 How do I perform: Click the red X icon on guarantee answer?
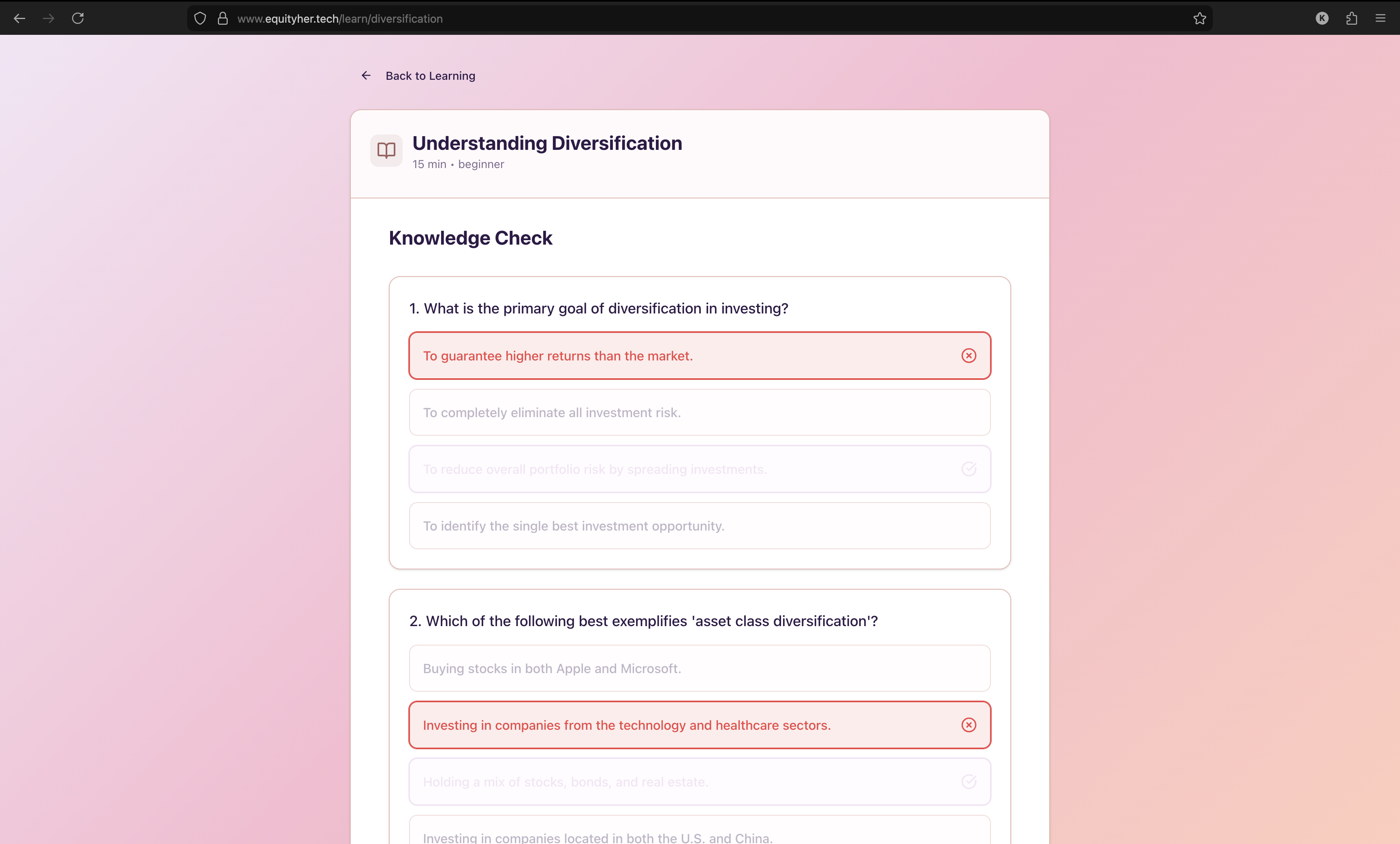[969, 356]
